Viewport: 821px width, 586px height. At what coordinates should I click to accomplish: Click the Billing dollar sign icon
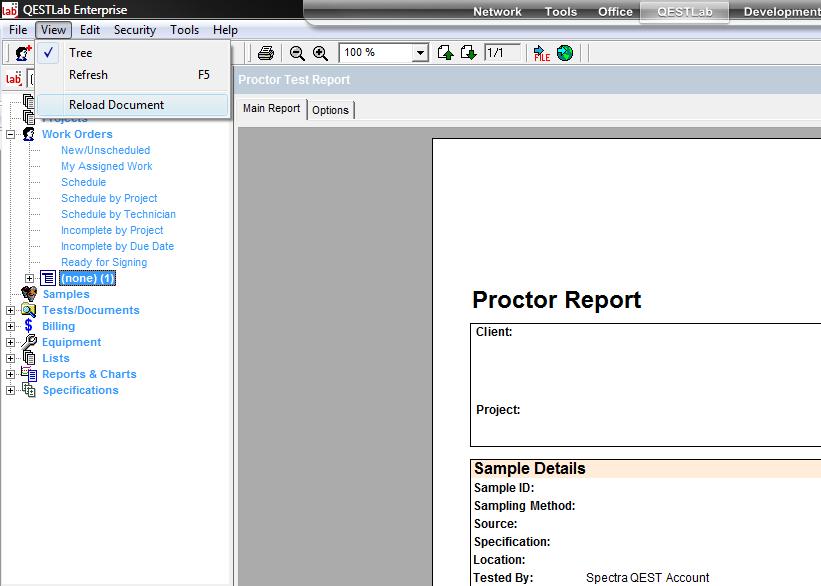29,326
